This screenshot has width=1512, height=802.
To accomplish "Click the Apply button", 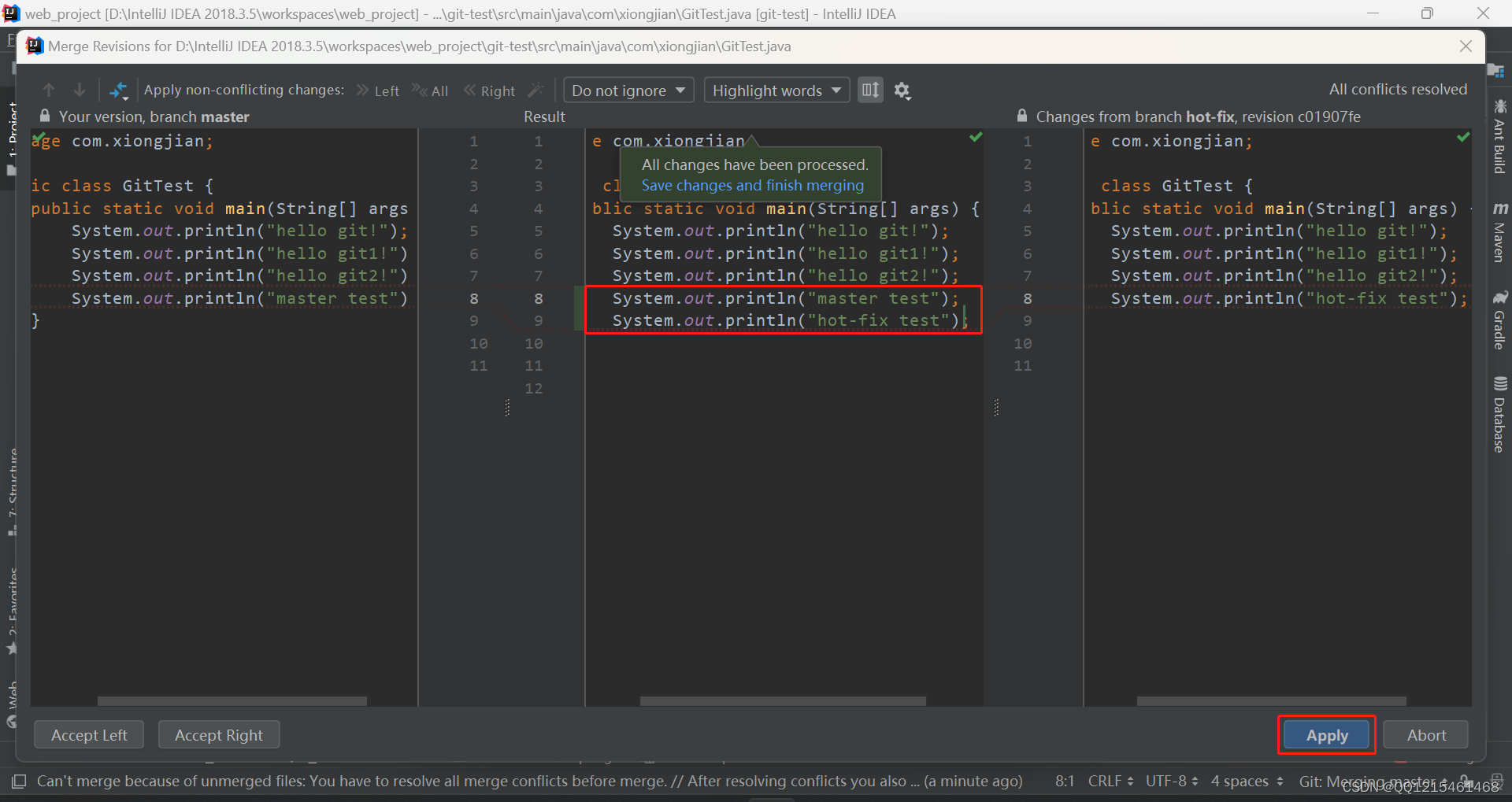I will pyautogui.click(x=1327, y=735).
